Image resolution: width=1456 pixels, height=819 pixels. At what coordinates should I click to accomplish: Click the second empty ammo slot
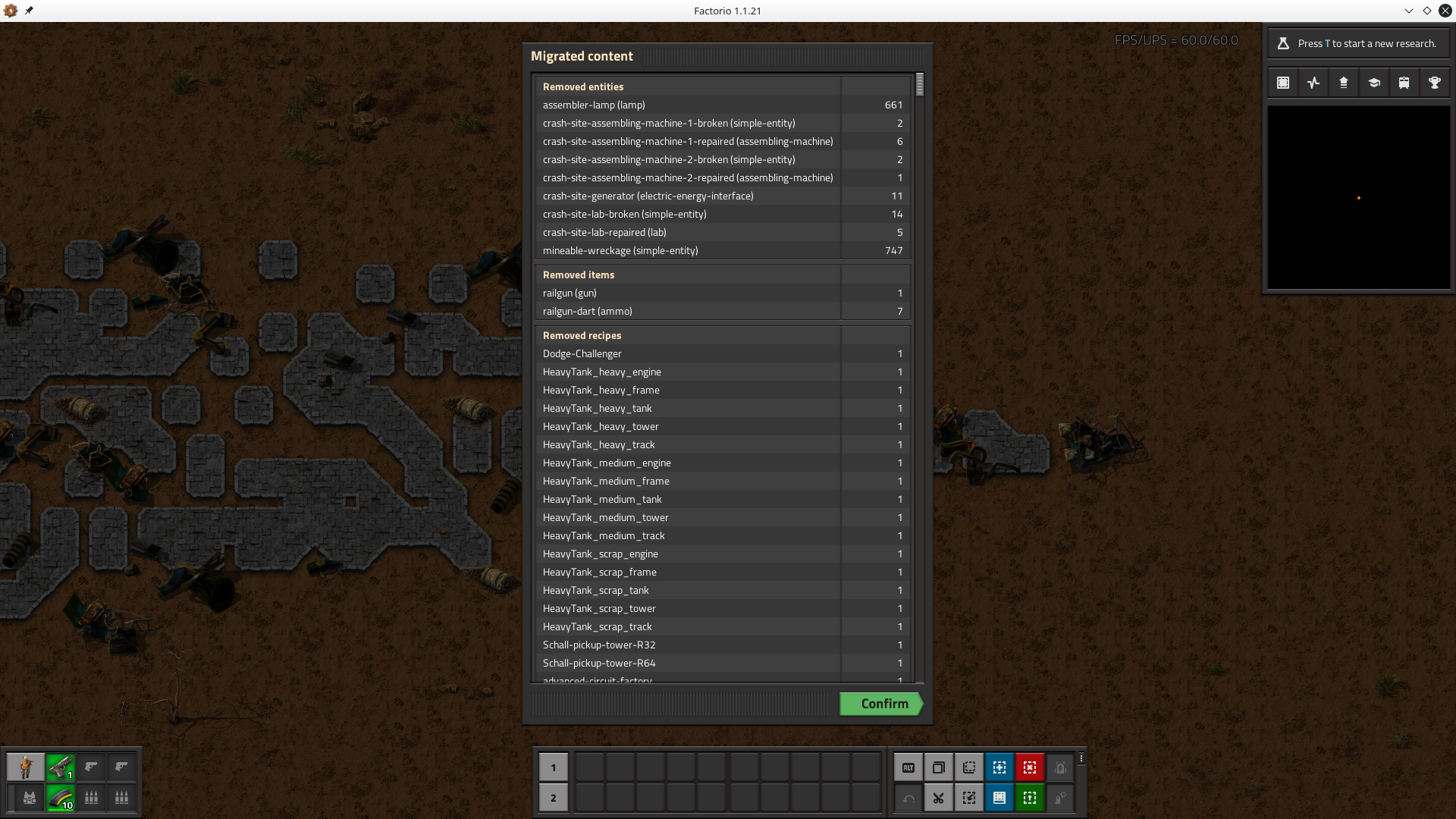pos(91,798)
